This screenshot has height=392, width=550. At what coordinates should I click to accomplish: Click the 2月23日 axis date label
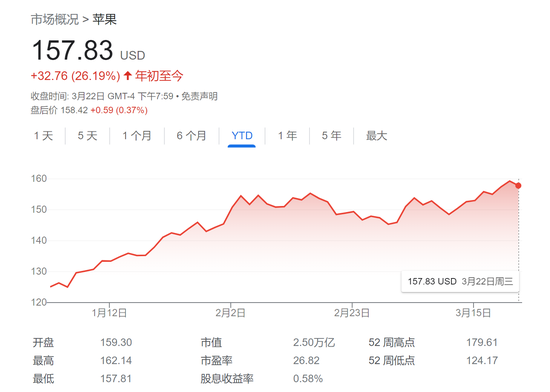[352, 313]
